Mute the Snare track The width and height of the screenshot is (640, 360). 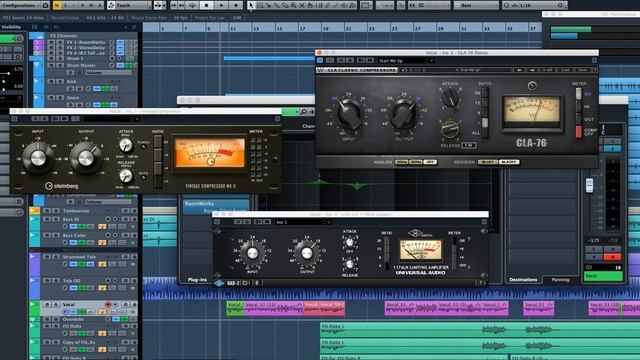pyautogui.click(x=51, y=98)
